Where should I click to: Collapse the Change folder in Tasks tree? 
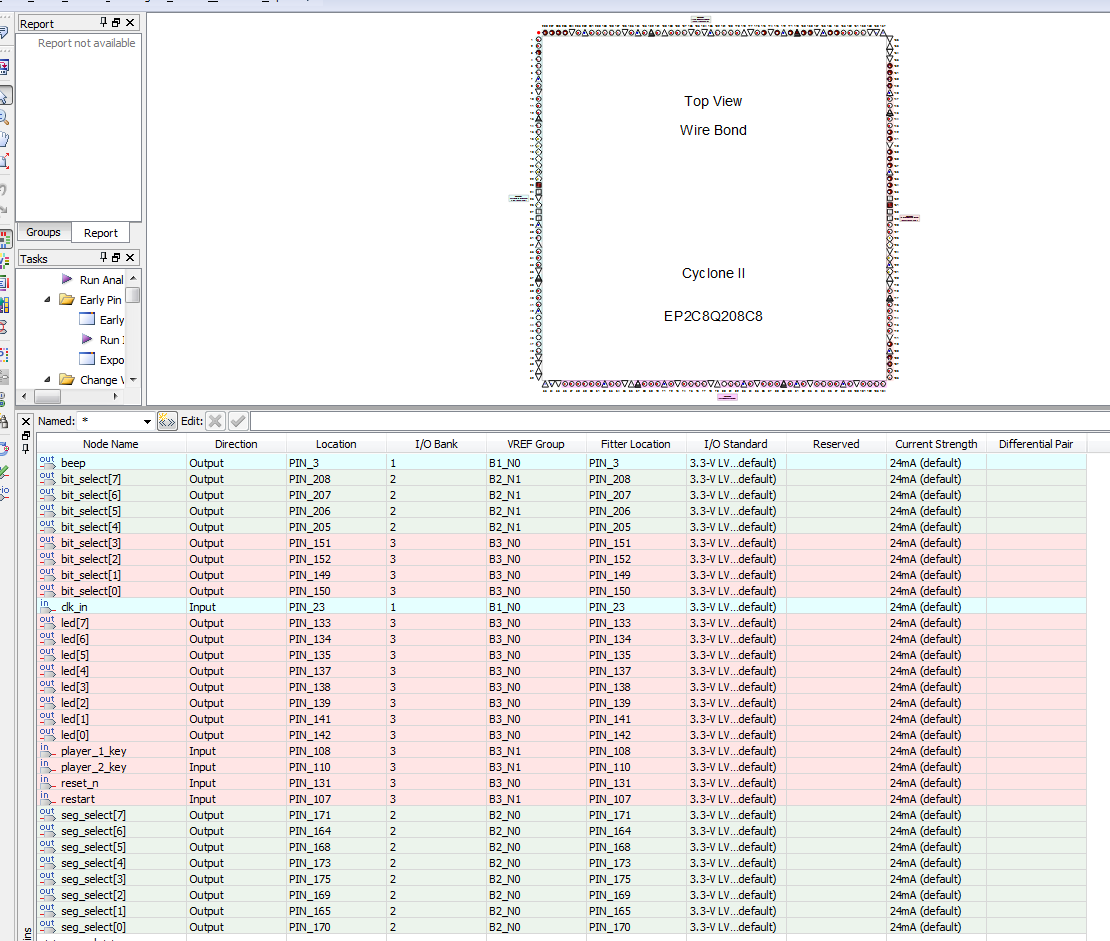point(47,380)
